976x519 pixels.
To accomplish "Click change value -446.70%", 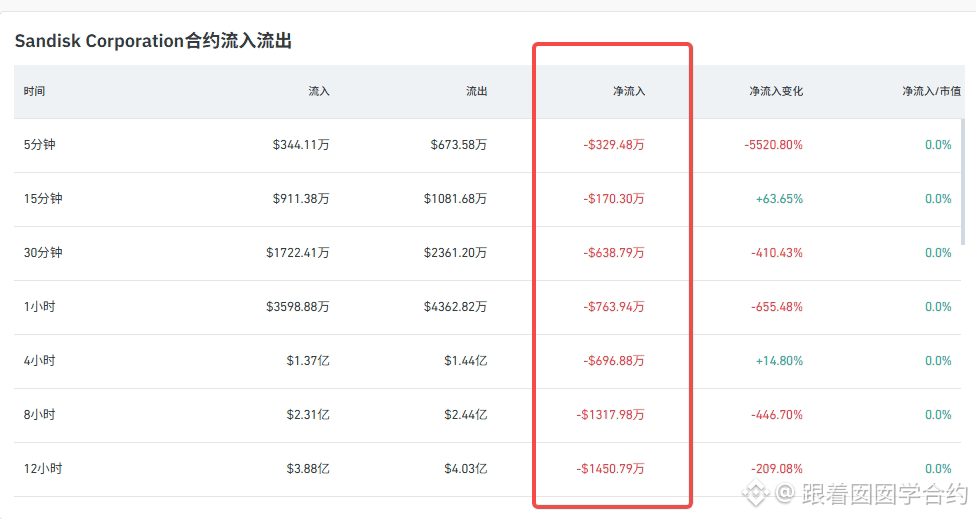I will [x=777, y=414].
